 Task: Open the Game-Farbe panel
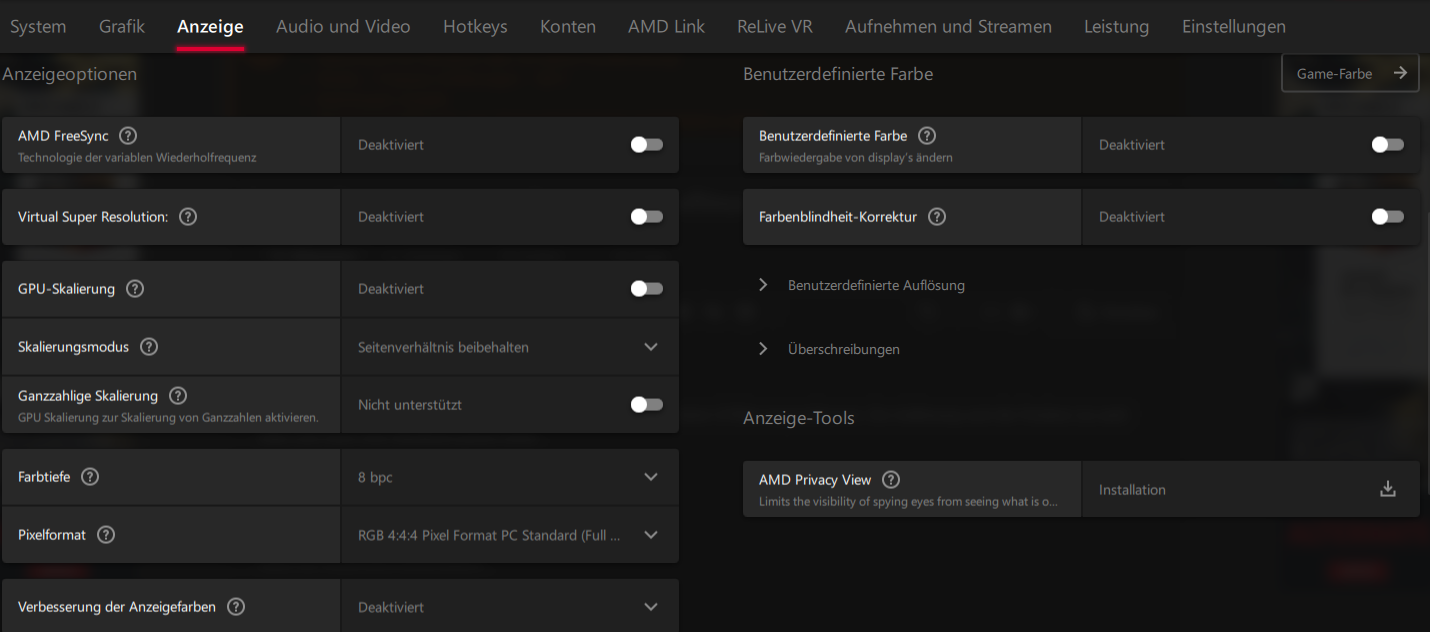pyautogui.click(x=1350, y=72)
